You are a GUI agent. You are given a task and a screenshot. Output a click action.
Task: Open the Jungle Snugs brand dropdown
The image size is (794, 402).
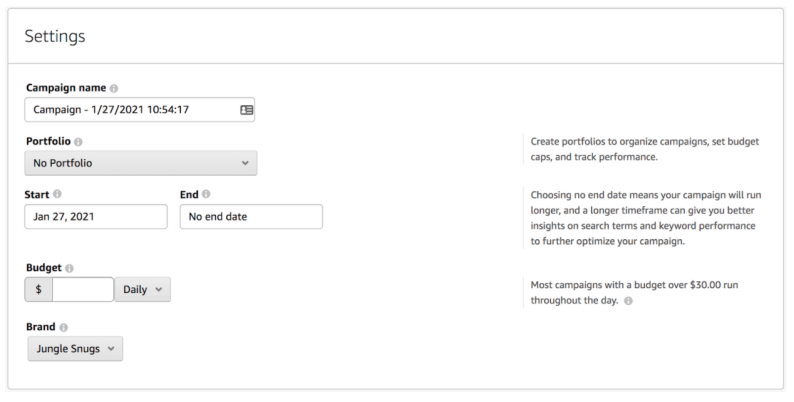click(x=75, y=349)
